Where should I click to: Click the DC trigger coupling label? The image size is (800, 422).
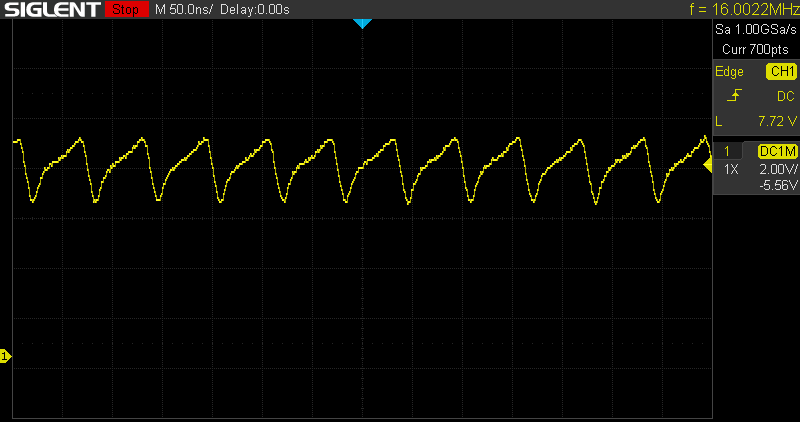click(785, 96)
